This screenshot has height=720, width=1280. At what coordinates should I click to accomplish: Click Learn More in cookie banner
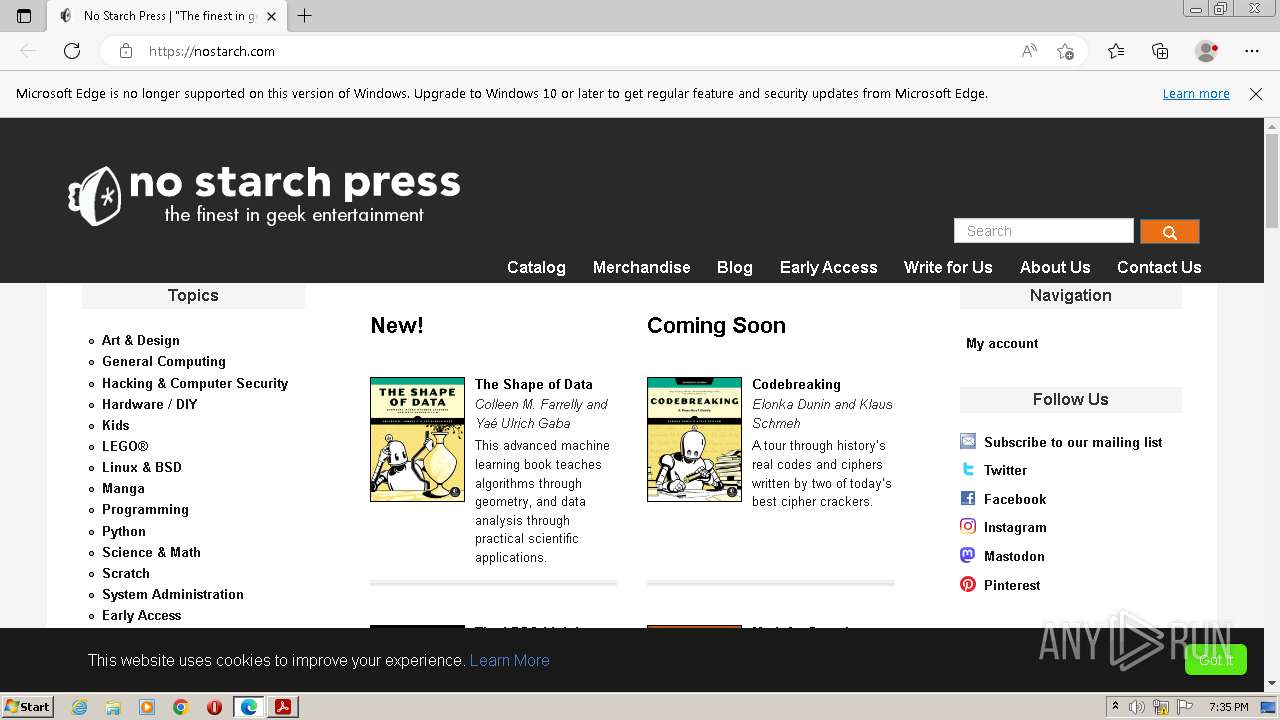pyautogui.click(x=509, y=660)
